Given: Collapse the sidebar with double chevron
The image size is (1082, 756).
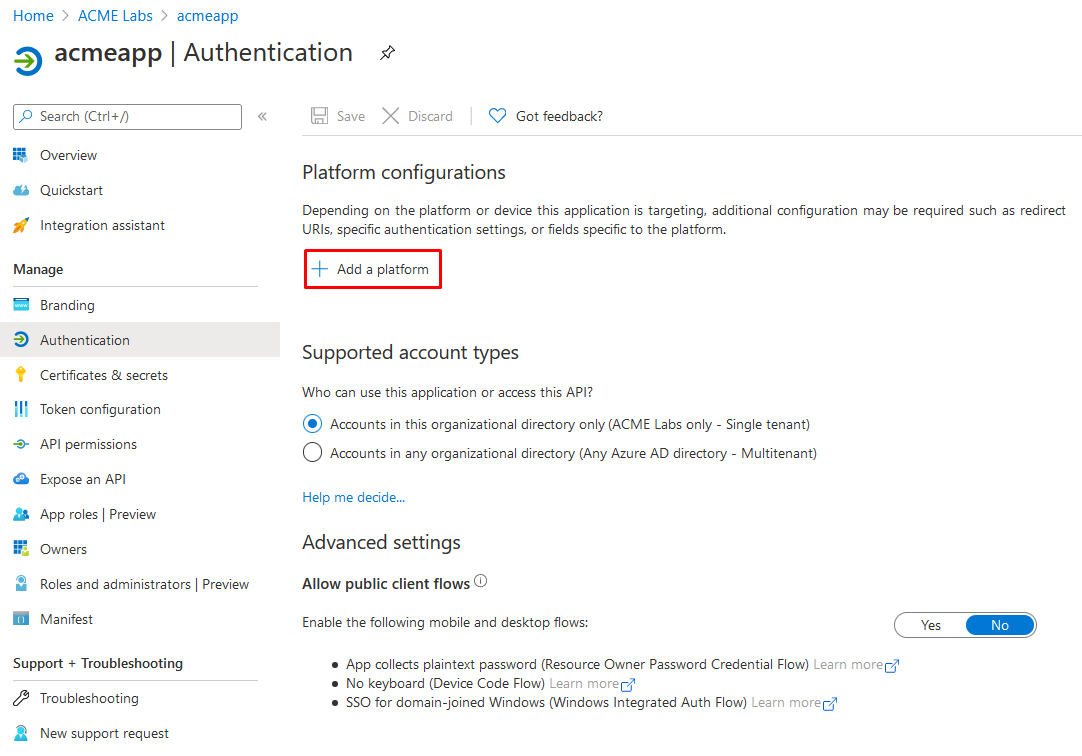Looking at the screenshot, I should (262, 116).
